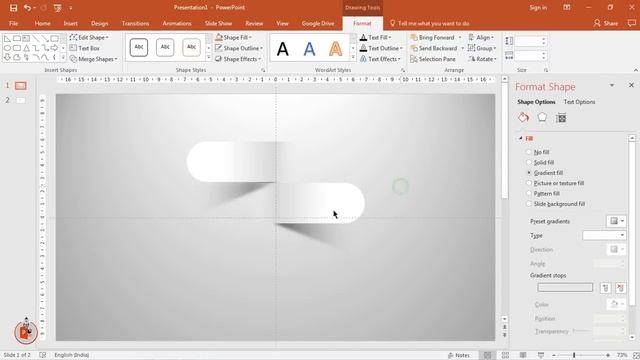Open Format Shape pane options arrow

611,85
